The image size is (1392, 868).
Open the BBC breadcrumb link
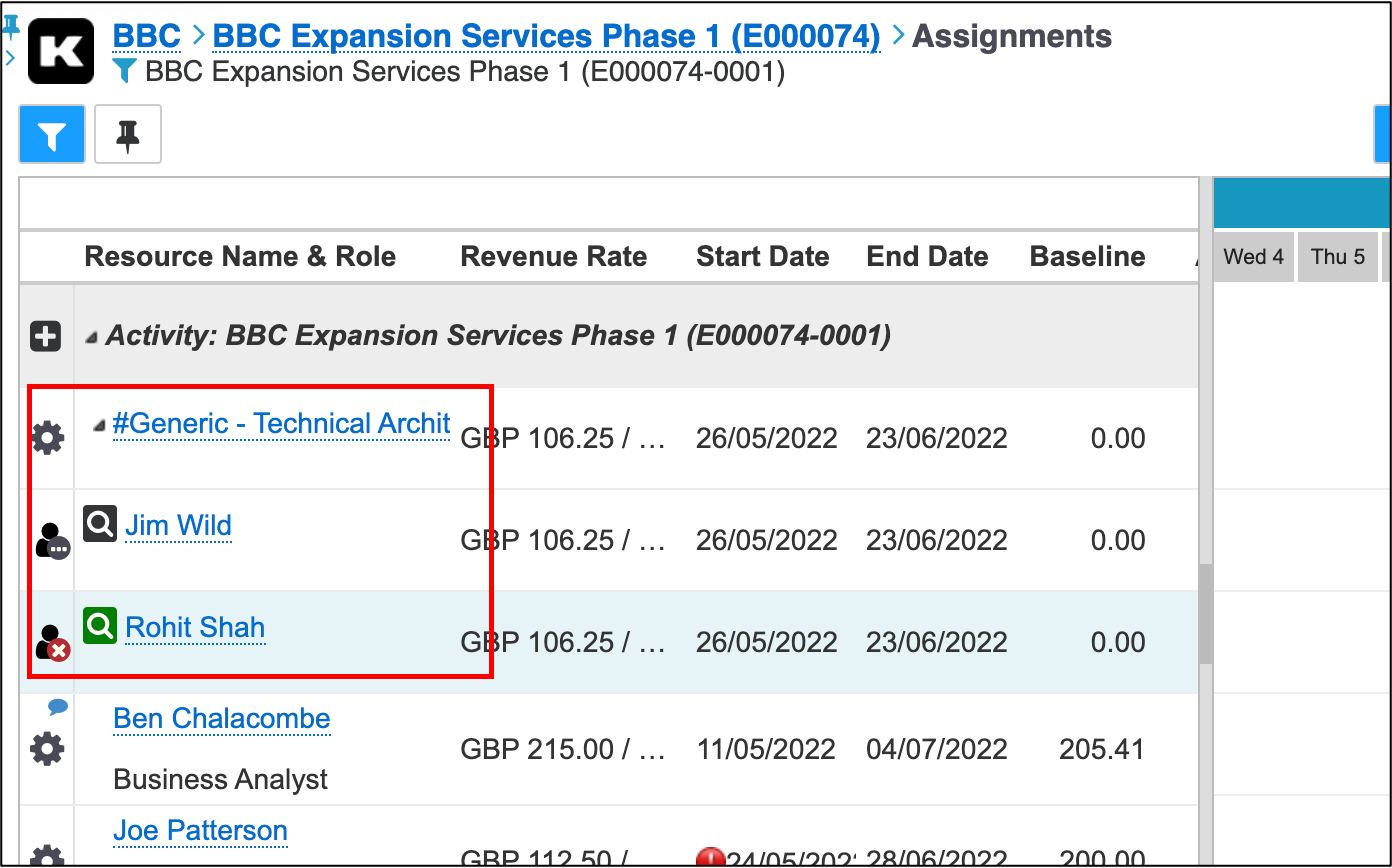(x=147, y=37)
